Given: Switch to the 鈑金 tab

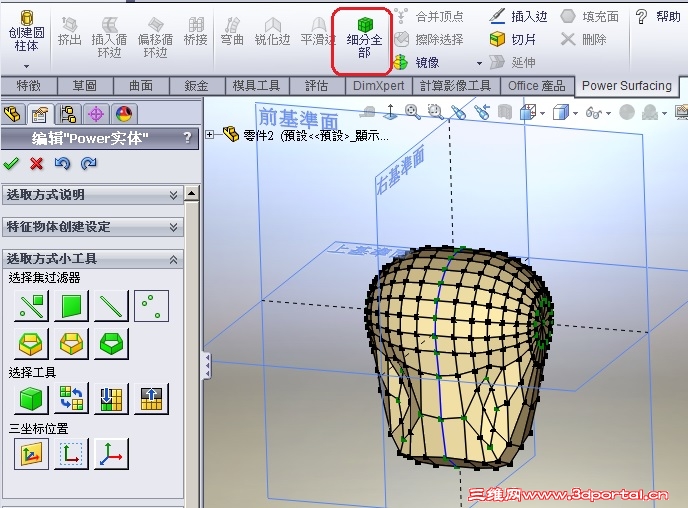Looking at the screenshot, I should (197, 86).
